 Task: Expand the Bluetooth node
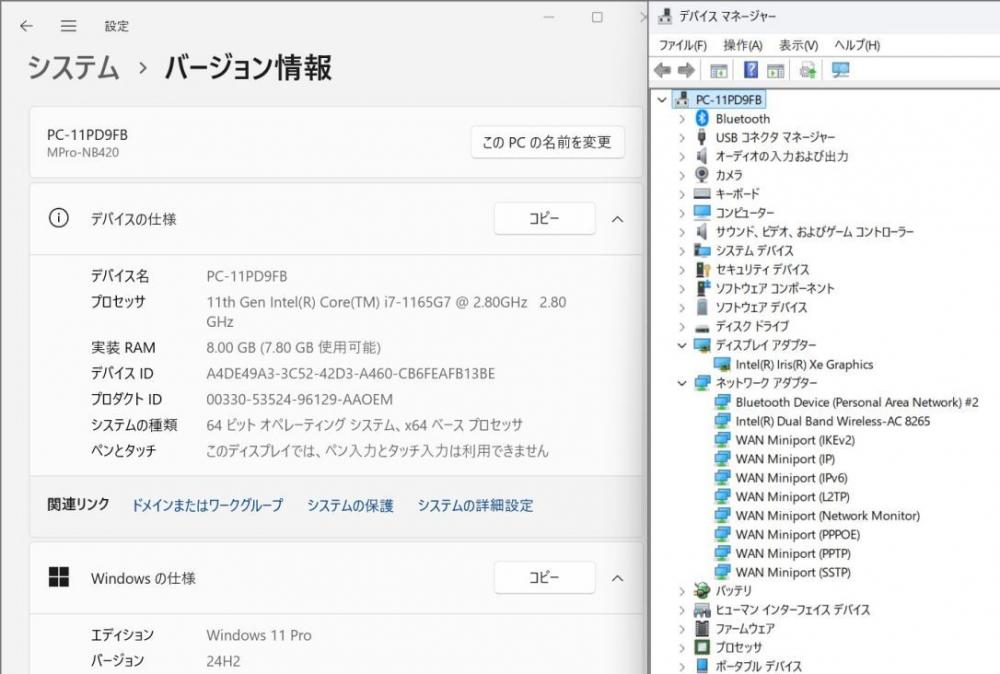[682, 119]
